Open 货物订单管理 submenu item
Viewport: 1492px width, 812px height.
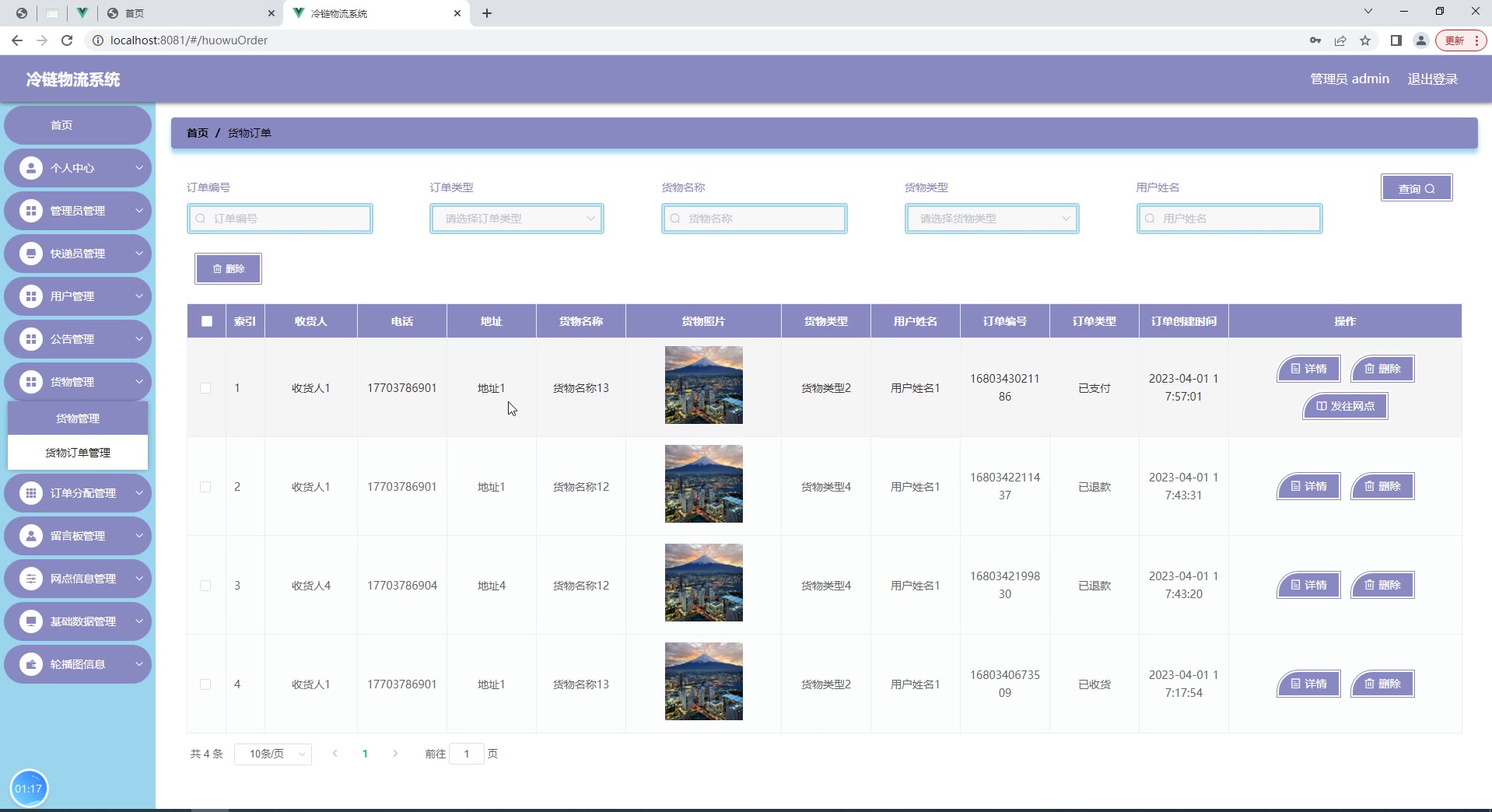[x=78, y=453]
